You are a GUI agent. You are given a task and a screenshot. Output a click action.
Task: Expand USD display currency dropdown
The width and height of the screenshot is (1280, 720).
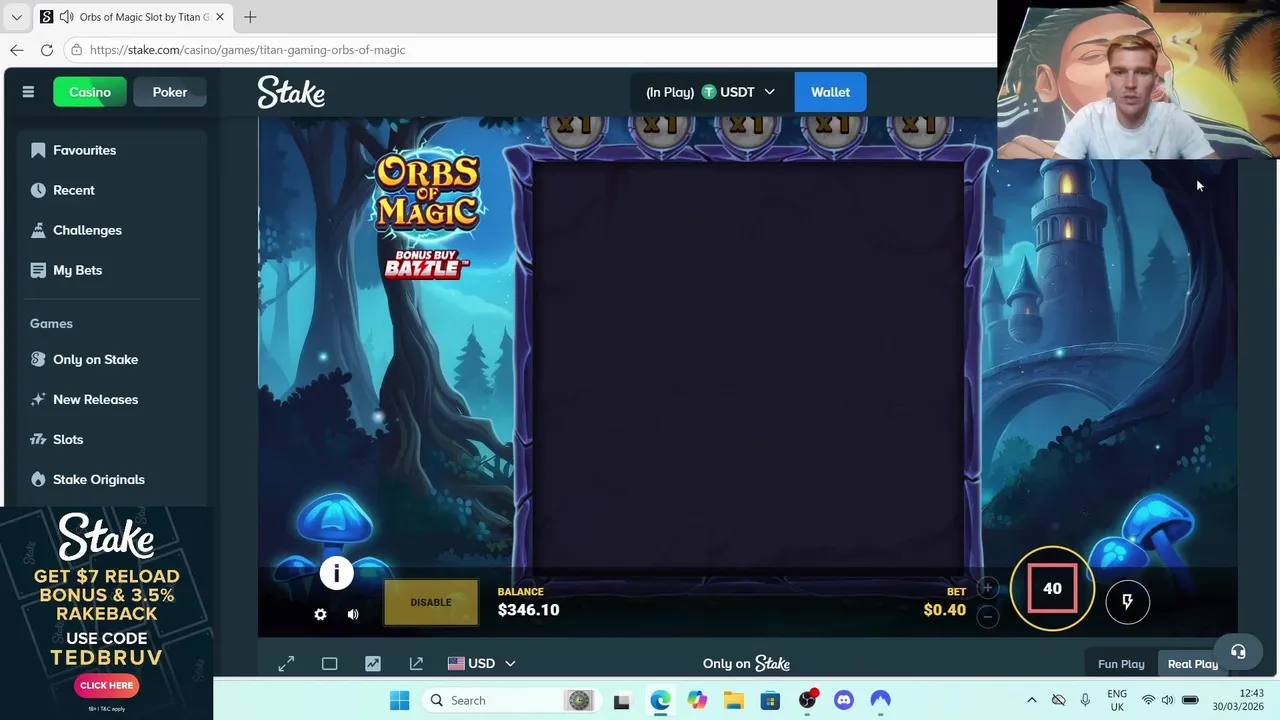point(481,663)
